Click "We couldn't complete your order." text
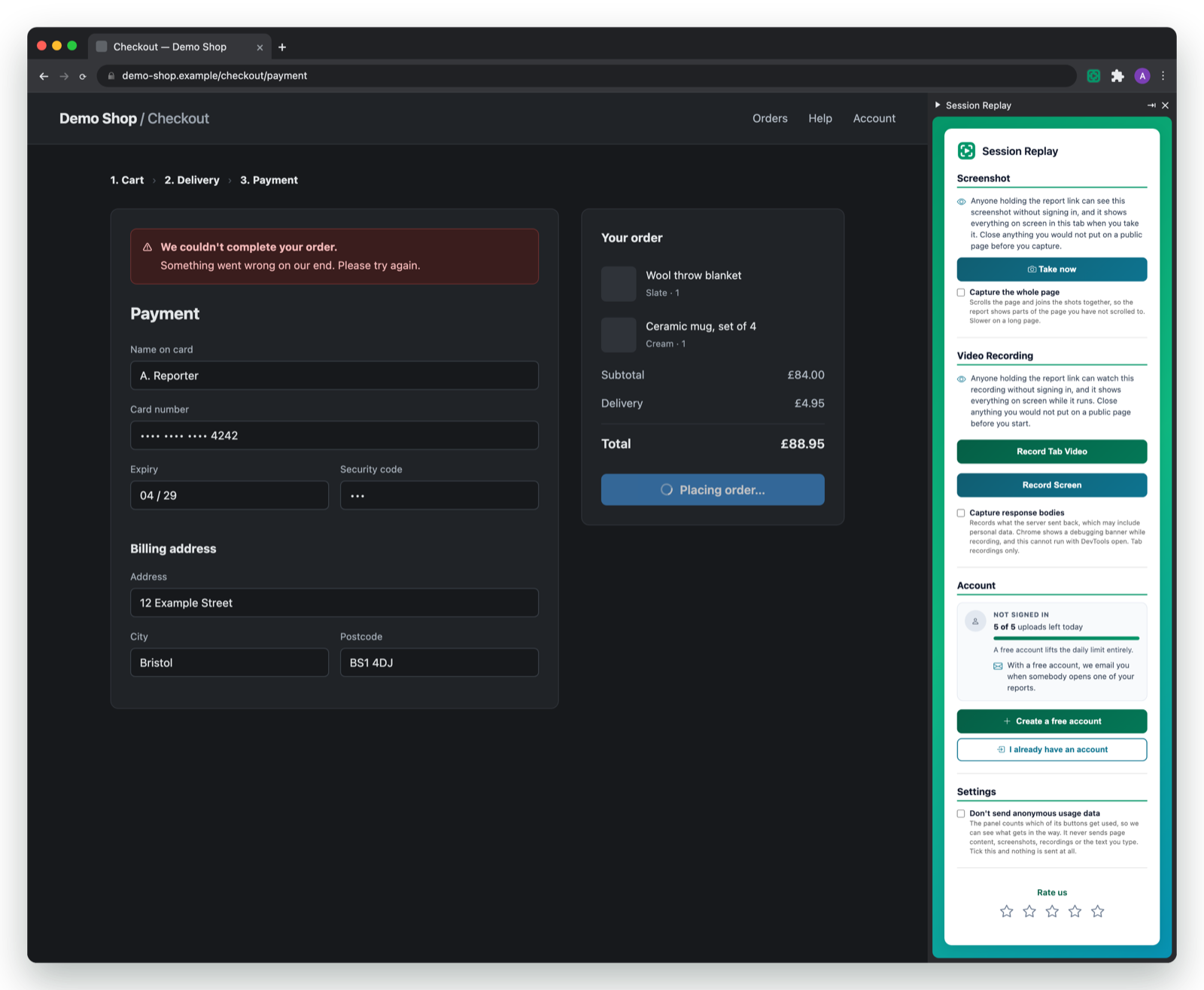This screenshot has height=990, width=1204. coord(249,247)
